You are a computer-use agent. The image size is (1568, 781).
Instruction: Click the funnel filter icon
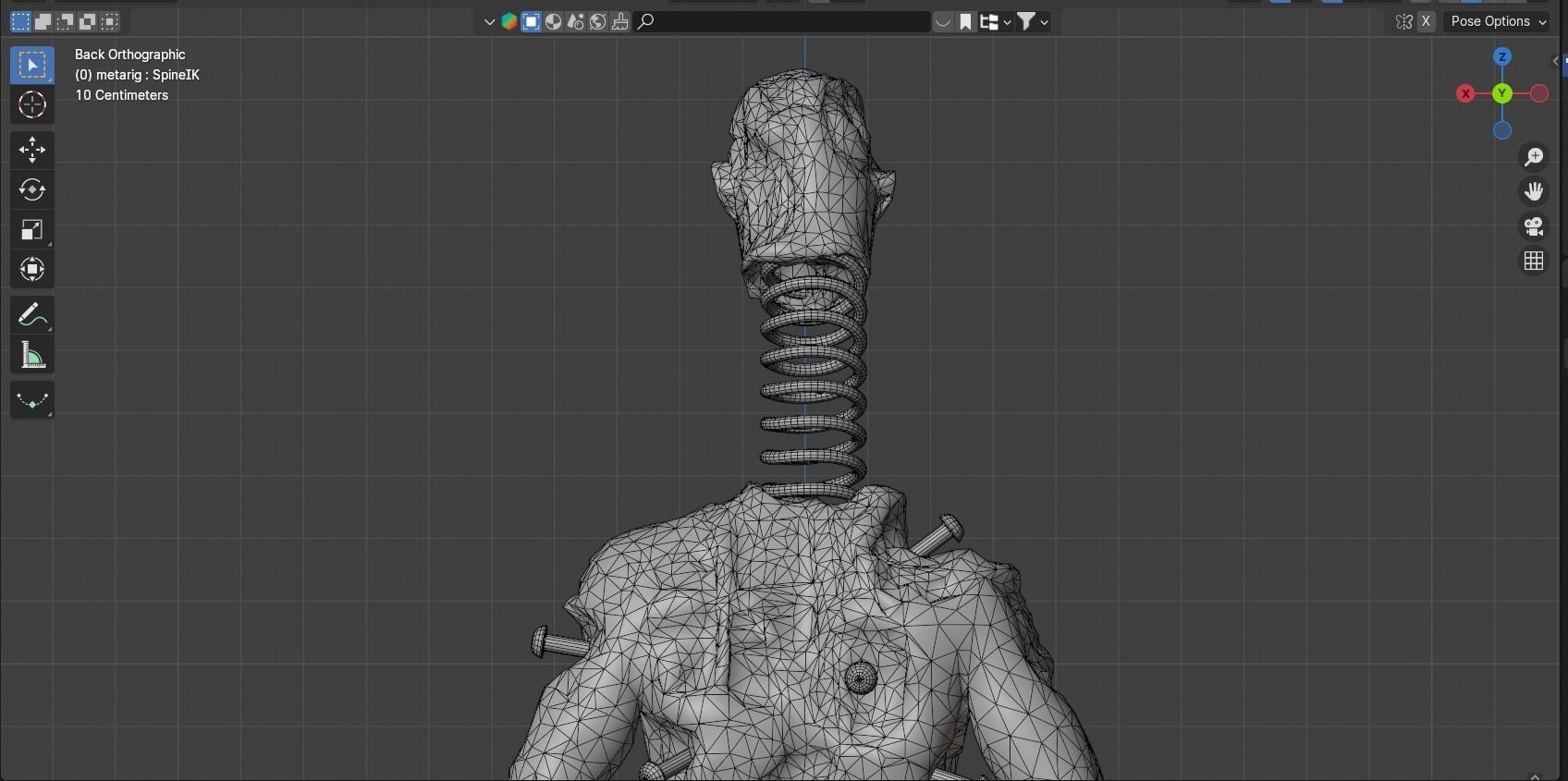[x=1026, y=21]
